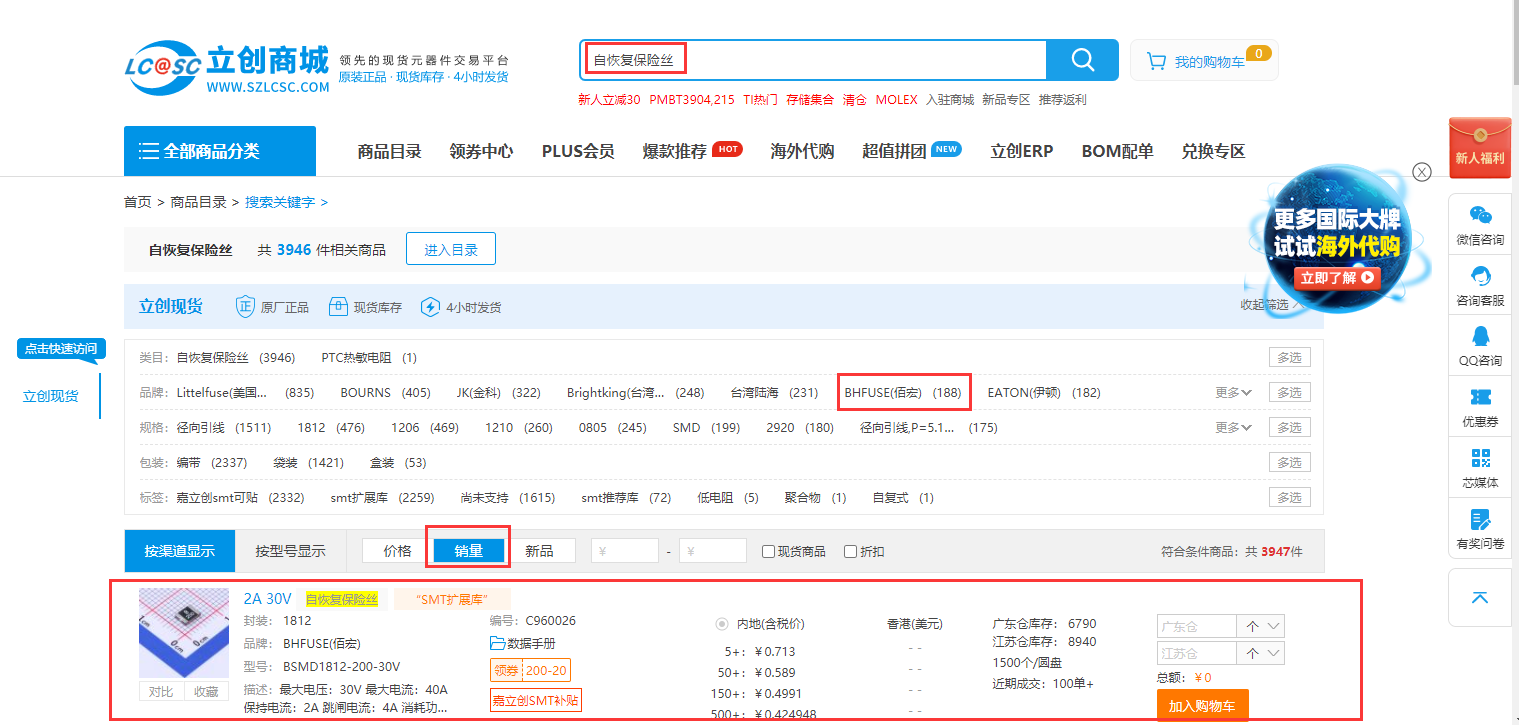Expand 更多 in 规格 row

[1234, 428]
